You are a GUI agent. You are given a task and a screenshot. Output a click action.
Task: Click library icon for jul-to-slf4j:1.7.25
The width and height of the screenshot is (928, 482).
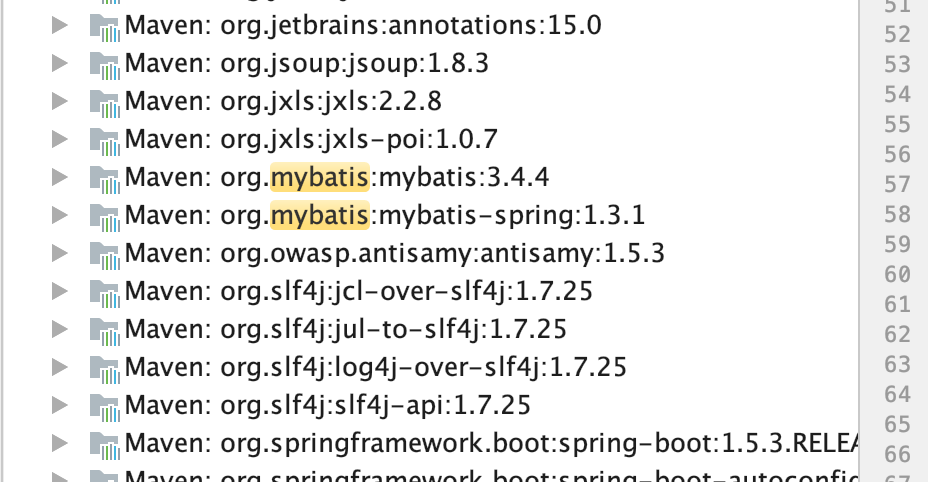coord(105,330)
